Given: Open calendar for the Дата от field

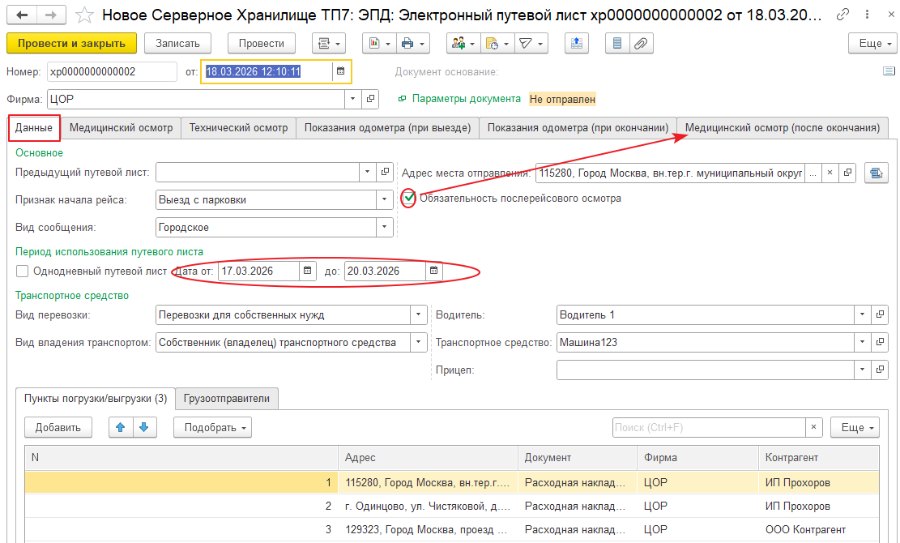Looking at the screenshot, I should click(x=307, y=270).
